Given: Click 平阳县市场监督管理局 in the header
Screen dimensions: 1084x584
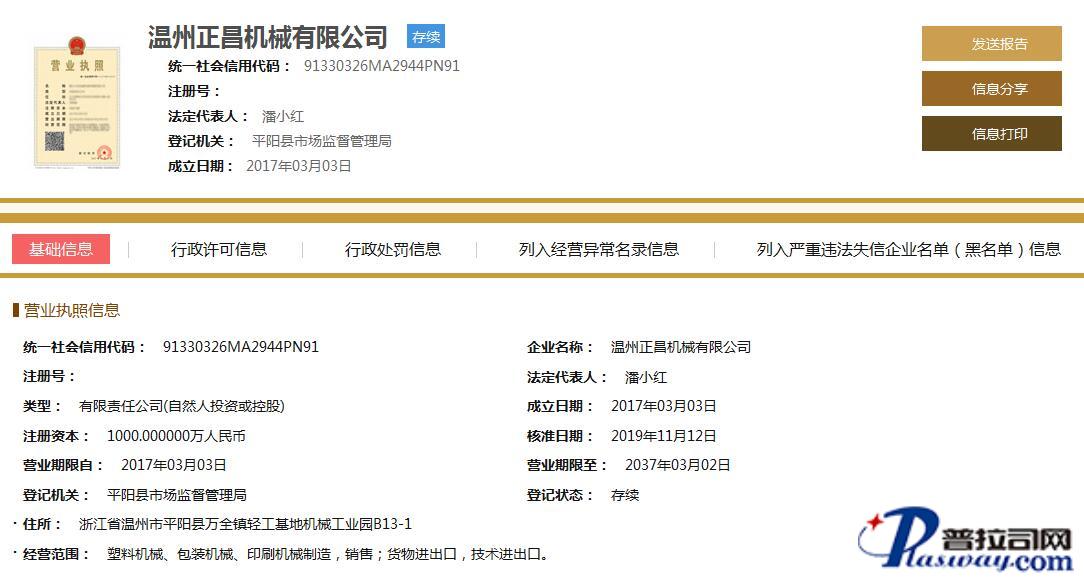Looking at the screenshot, I should [x=321, y=141].
